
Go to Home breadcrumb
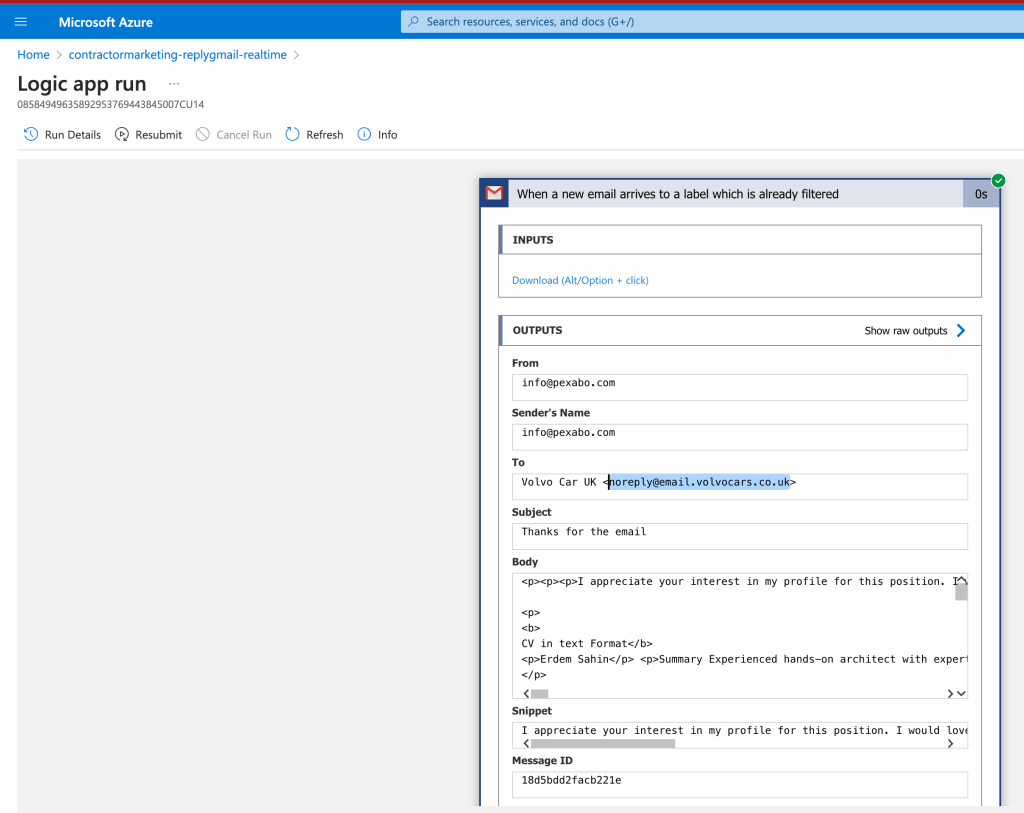click(33, 55)
